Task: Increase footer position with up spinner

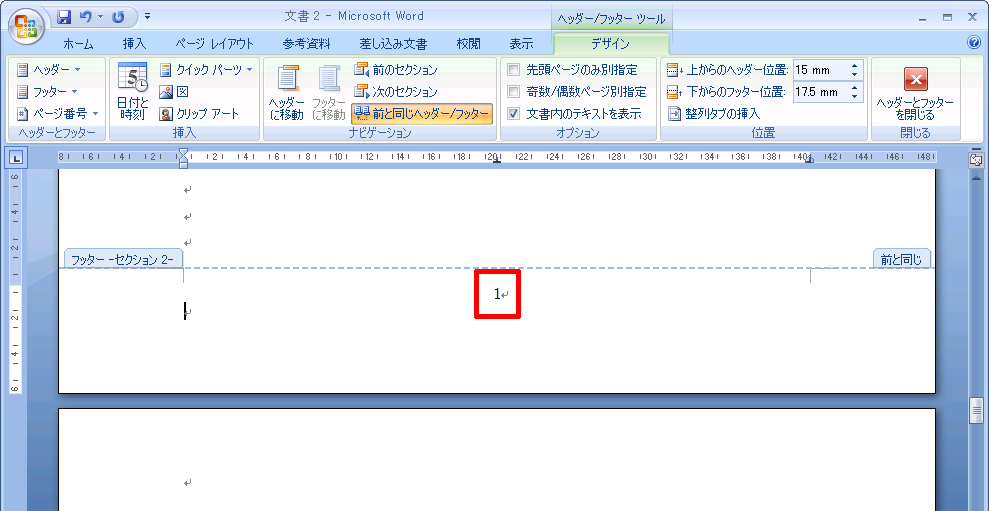Action: [x=855, y=88]
